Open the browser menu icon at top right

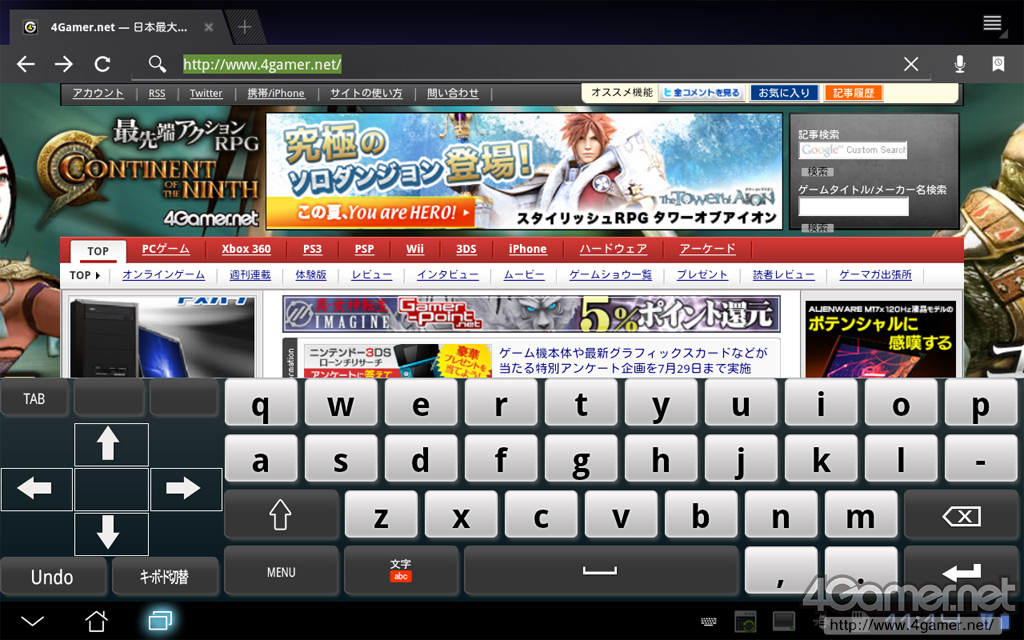[992, 24]
